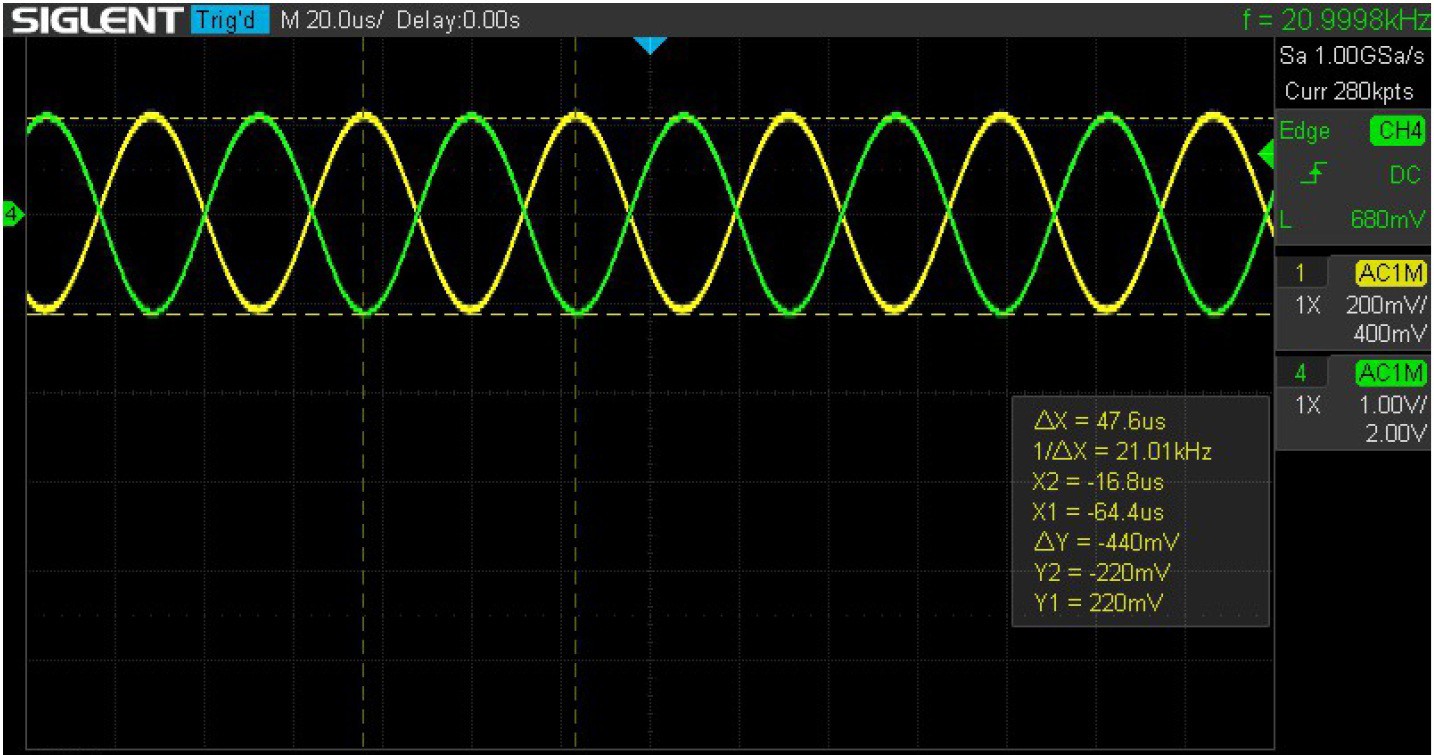Select the Edge trigger type label
This screenshot has width=1434, height=755.
click(x=1306, y=132)
